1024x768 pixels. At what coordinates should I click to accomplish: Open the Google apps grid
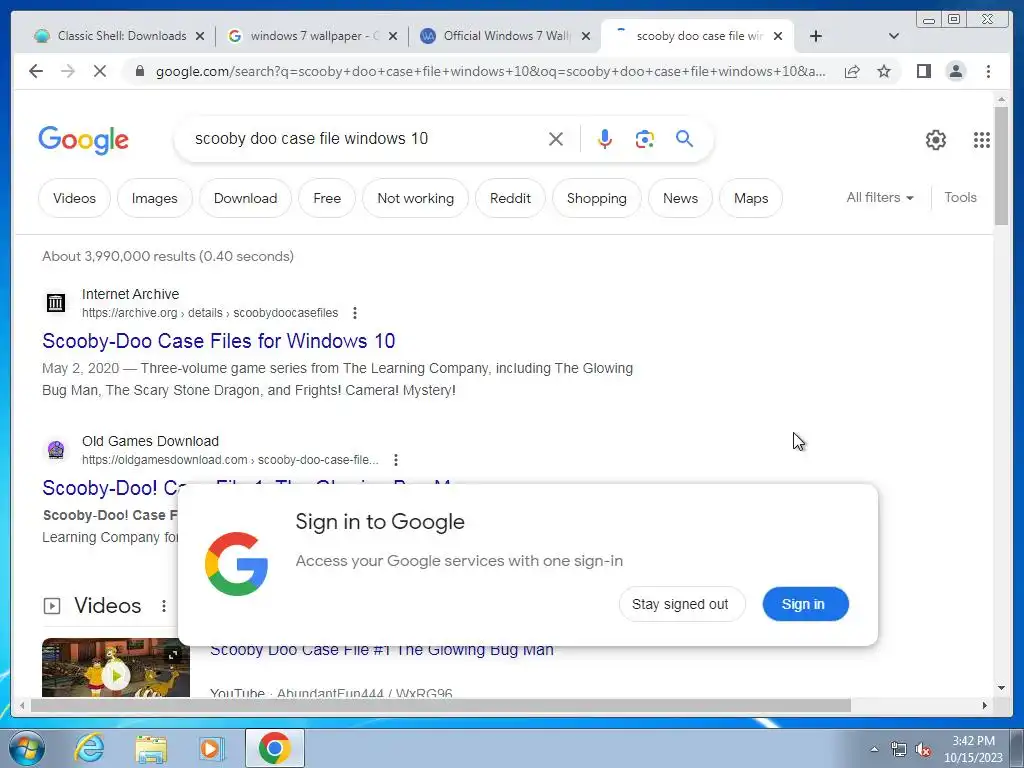pyautogui.click(x=982, y=140)
